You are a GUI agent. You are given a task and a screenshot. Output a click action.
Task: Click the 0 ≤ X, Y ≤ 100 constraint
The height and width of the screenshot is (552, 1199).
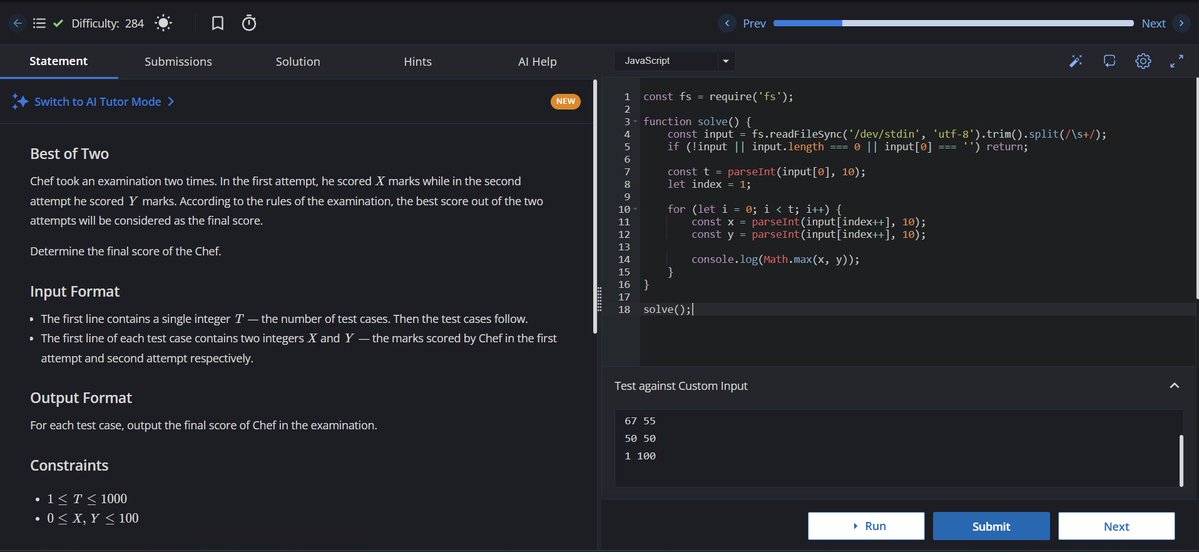(x=93, y=518)
